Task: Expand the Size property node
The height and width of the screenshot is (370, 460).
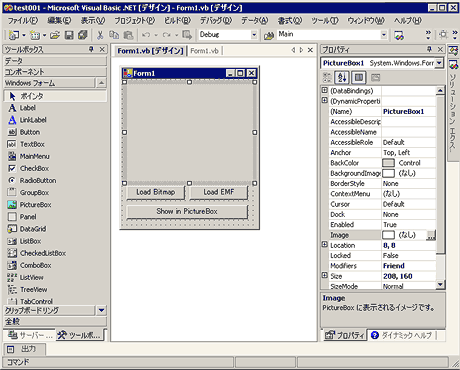Action: [325, 276]
